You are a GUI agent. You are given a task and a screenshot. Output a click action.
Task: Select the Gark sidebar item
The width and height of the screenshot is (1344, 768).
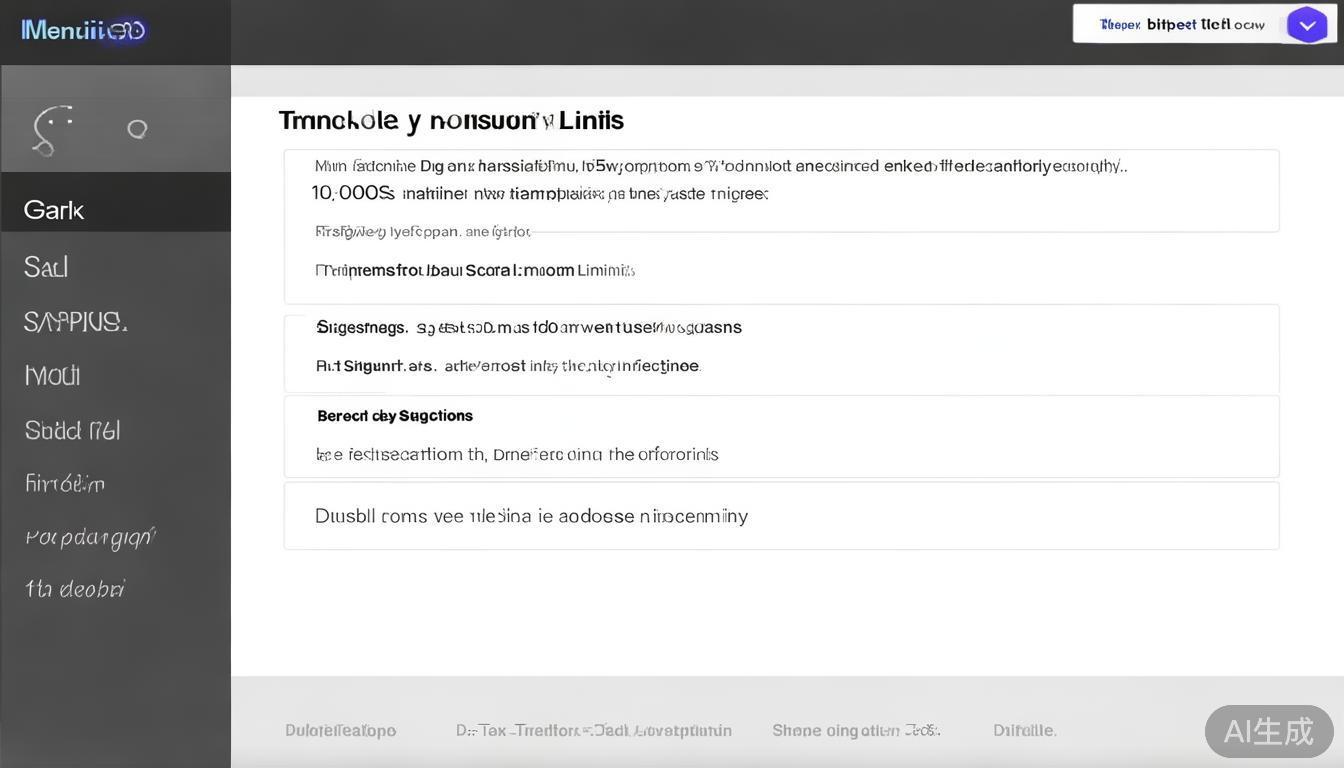[x=54, y=210]
